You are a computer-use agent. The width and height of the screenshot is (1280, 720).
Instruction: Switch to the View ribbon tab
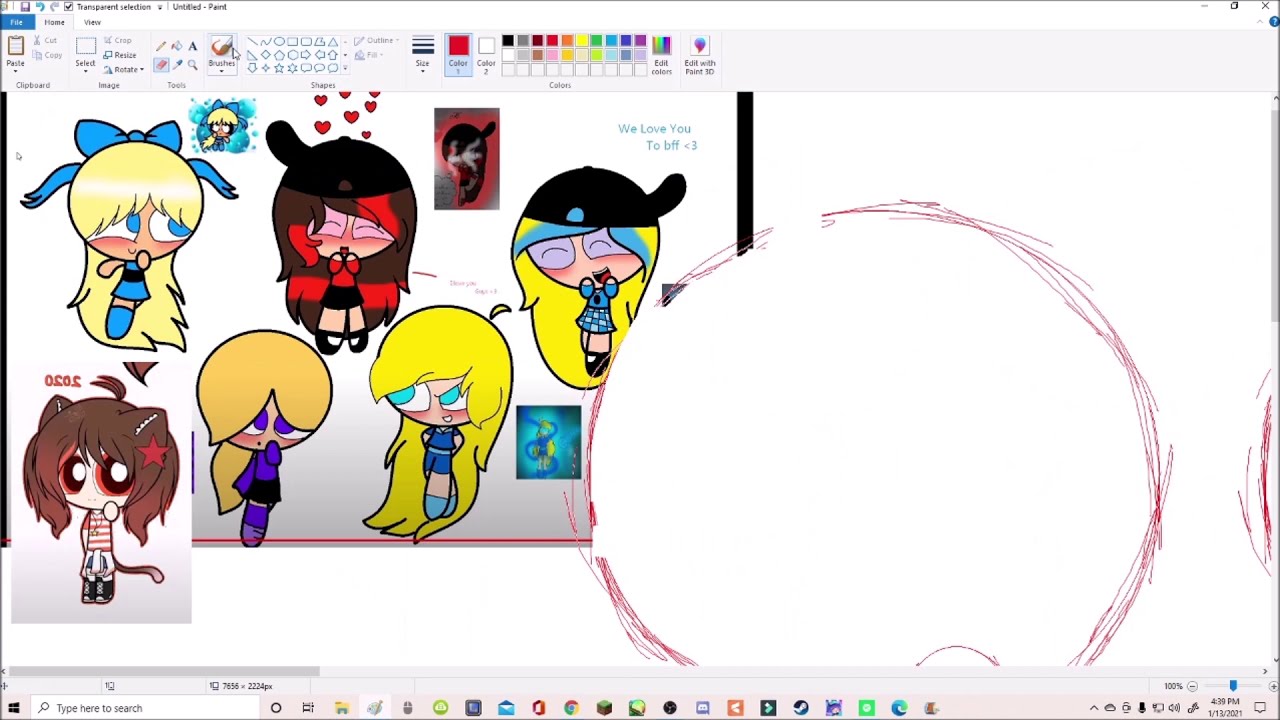click(x=92, y=22)
